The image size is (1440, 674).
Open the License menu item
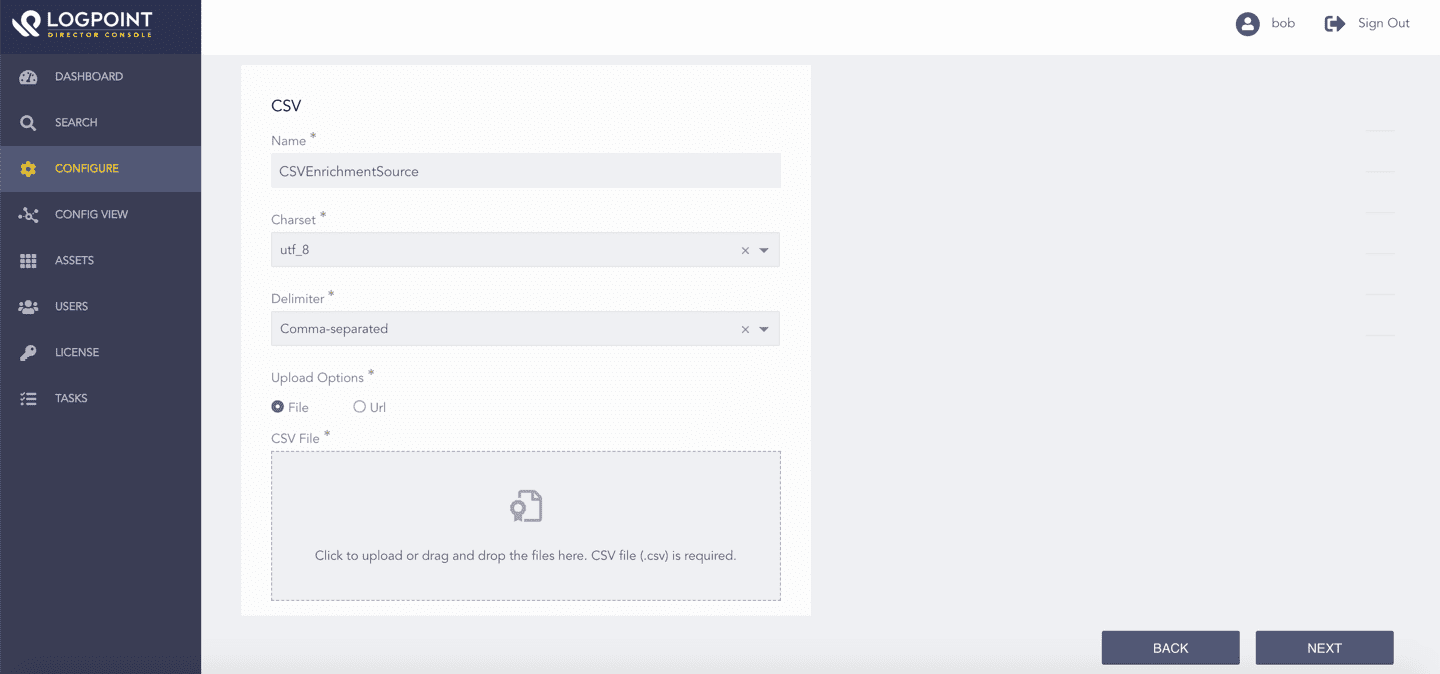click(77, 353)
